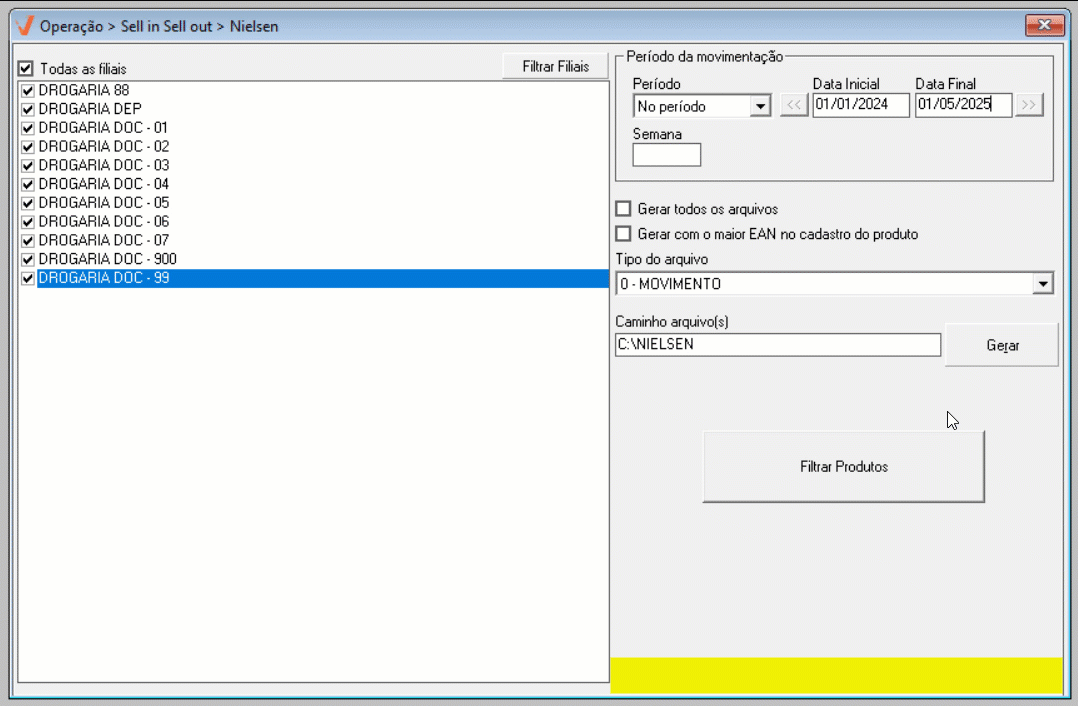Uncheck the DROGARIA DOC - 06 checkbox
This screenshot has width=1078, height=706.
[x=28, y=222]
